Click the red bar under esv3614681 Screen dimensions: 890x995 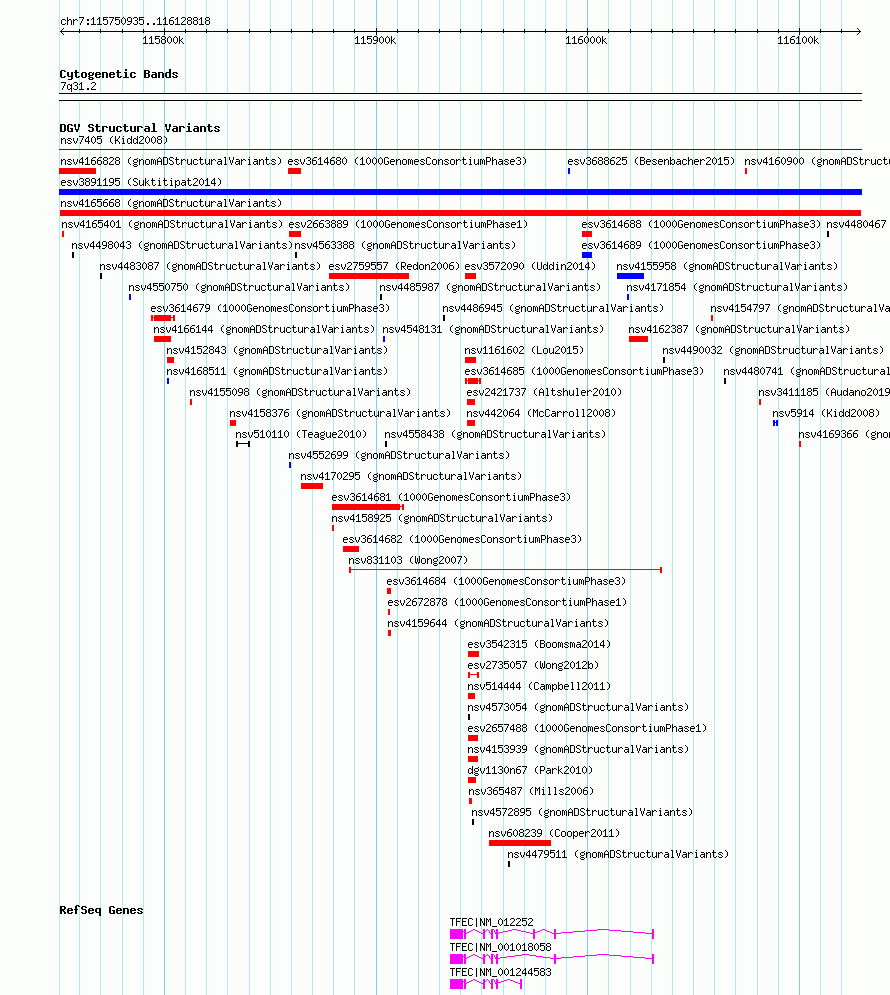[x=367, y=507]
